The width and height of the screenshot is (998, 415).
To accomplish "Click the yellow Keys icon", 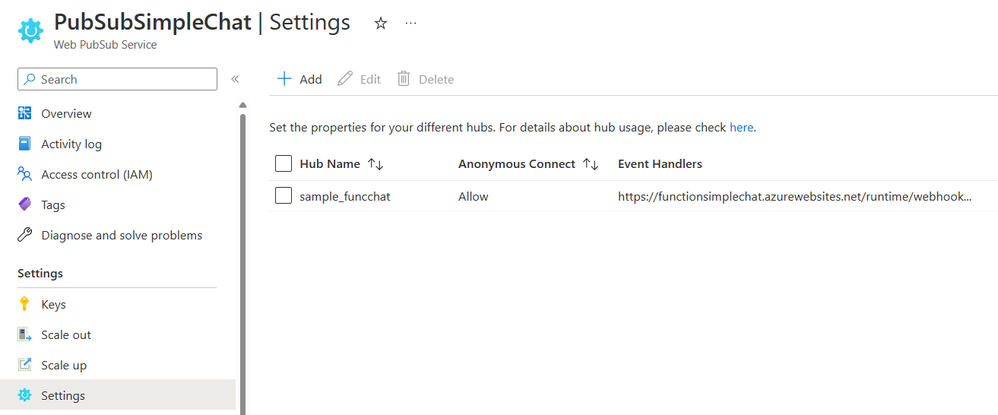I will coord(25,304).
